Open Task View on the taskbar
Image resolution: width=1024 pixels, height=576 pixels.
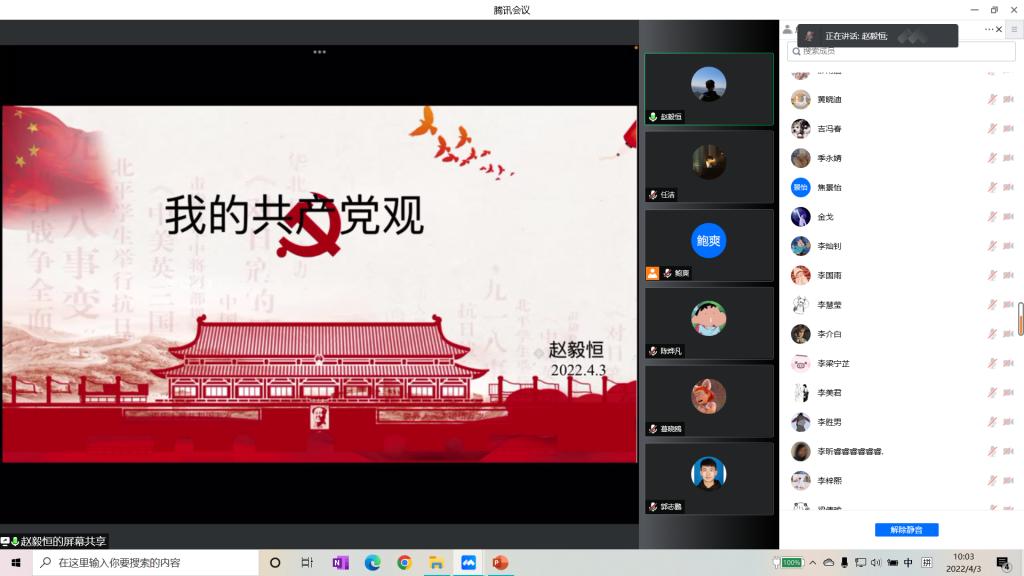point(307,562)
